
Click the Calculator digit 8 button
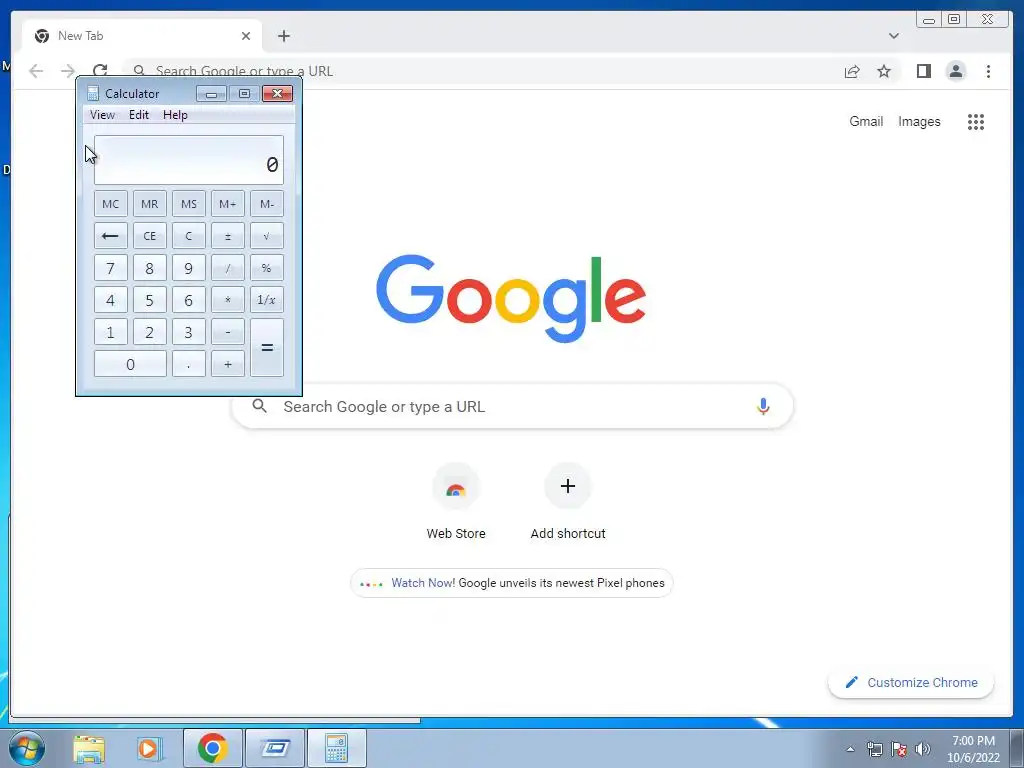[x=150, y=268]
